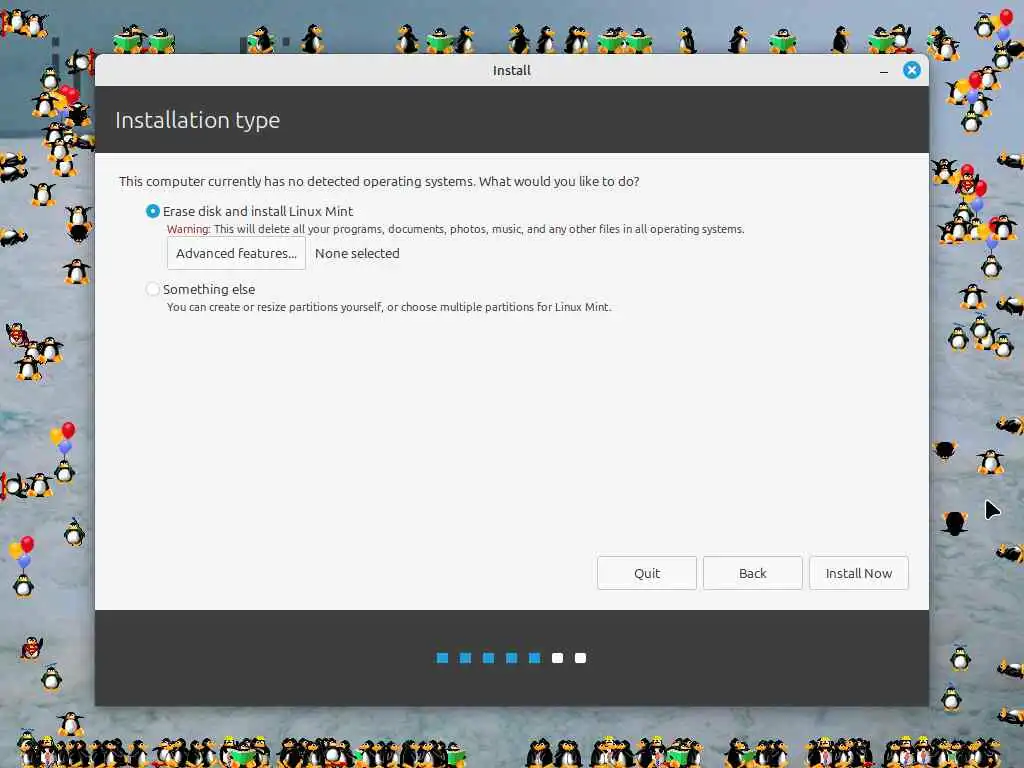Click the 'None selected' status text
1024x768 pixels.
(357, 253)
